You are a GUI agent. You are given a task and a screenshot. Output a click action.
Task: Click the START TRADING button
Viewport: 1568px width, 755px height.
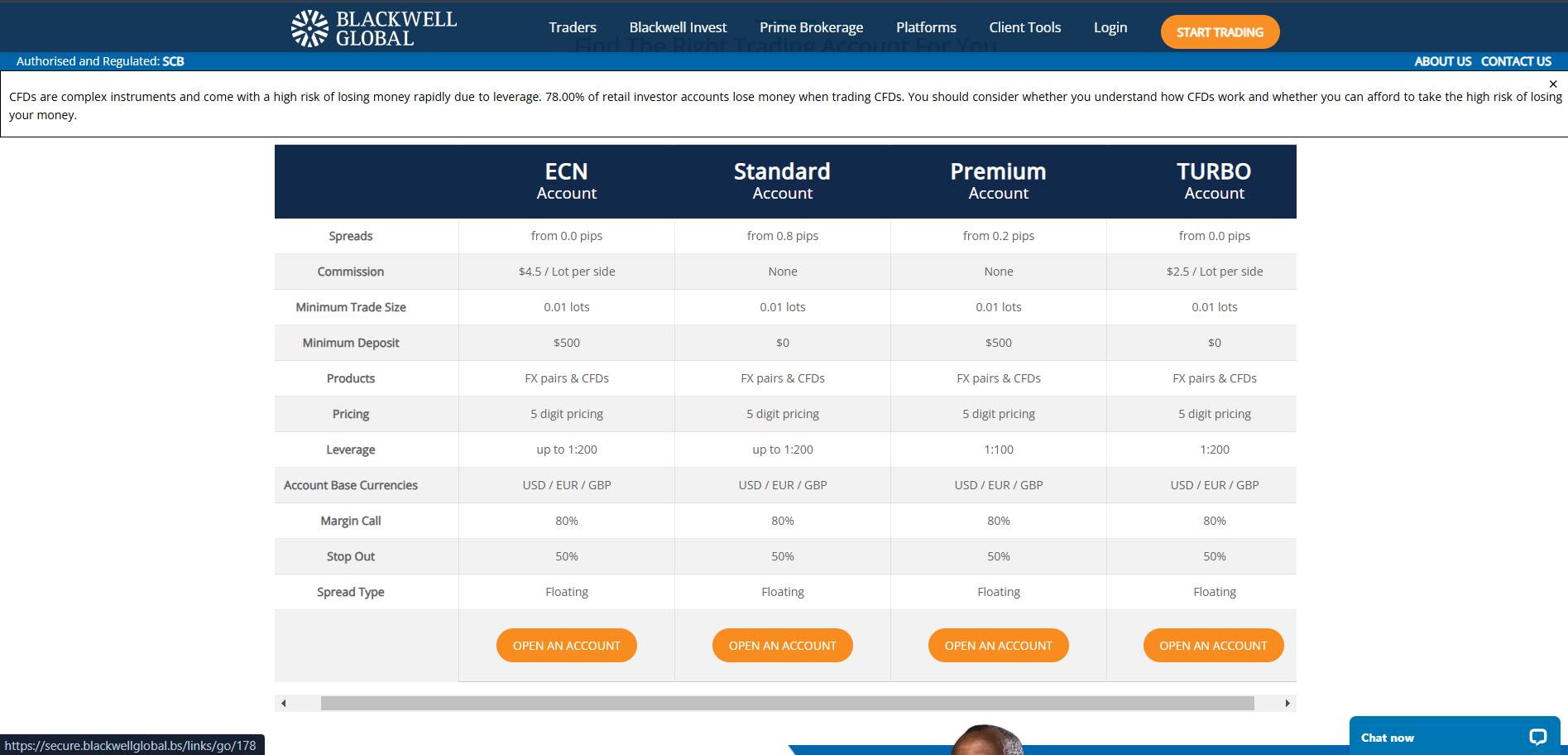1220,32
